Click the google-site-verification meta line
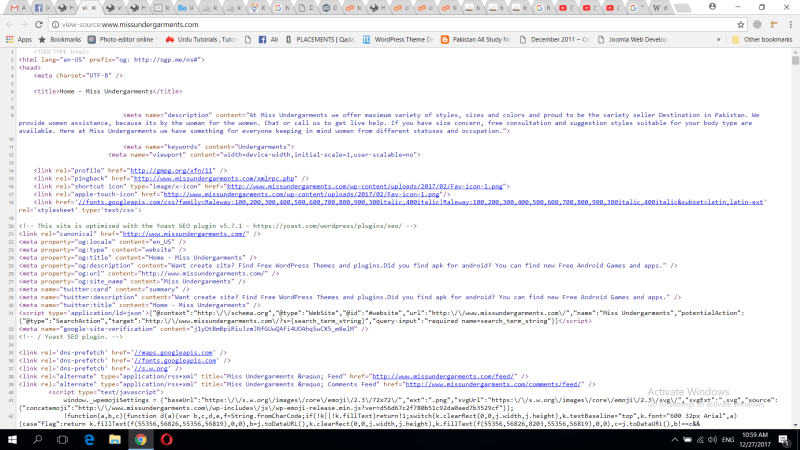The image size is (800, 450). [193, 329]
